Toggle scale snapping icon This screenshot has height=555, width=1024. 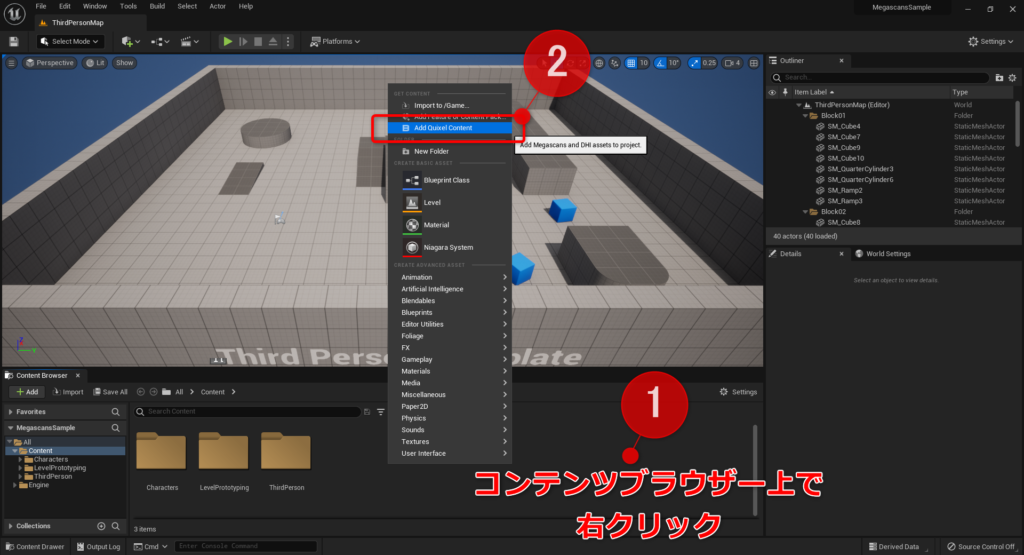click(x=694, y=63)
